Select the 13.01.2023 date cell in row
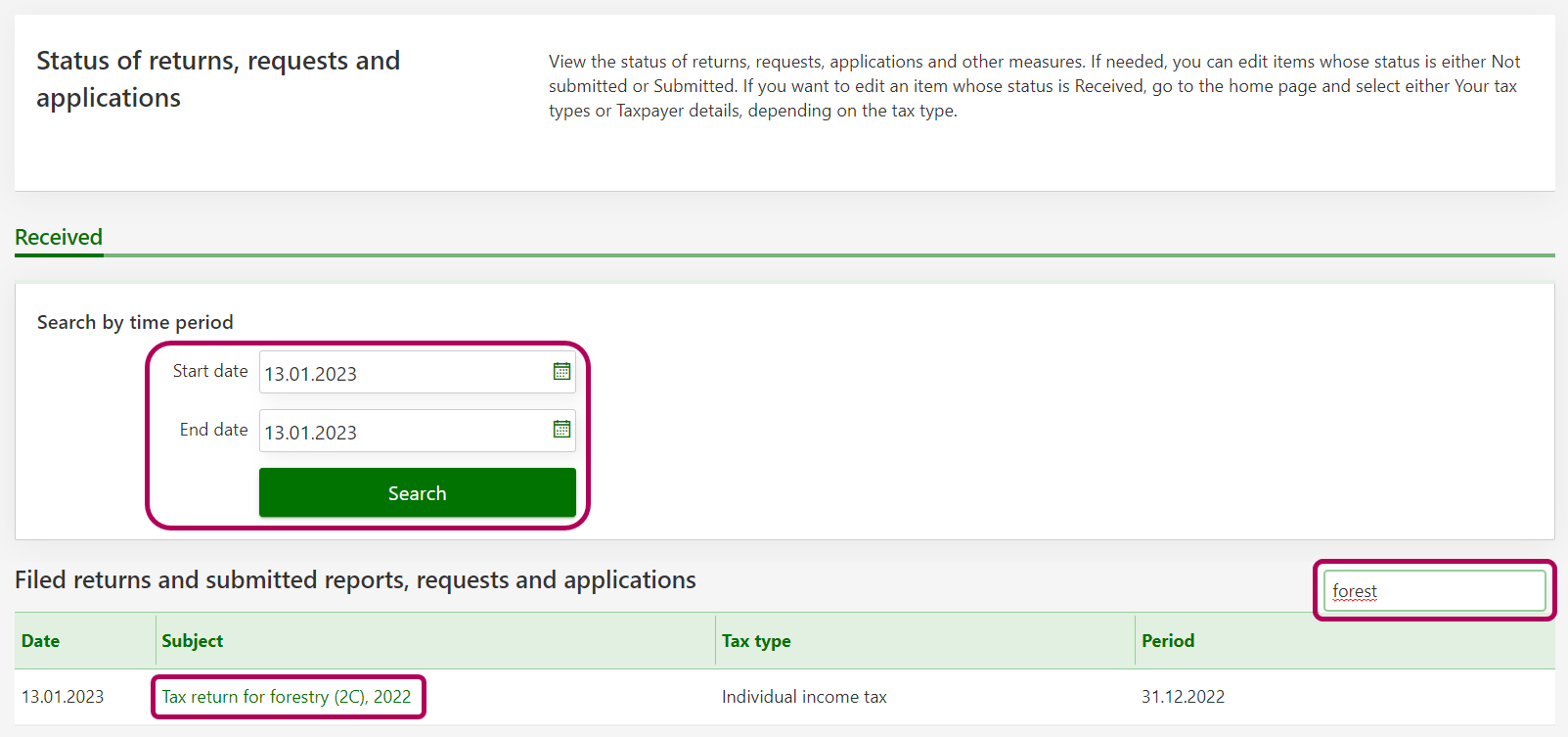The width and height of the screenshot is (1568, 737). (x=63, y=697)
